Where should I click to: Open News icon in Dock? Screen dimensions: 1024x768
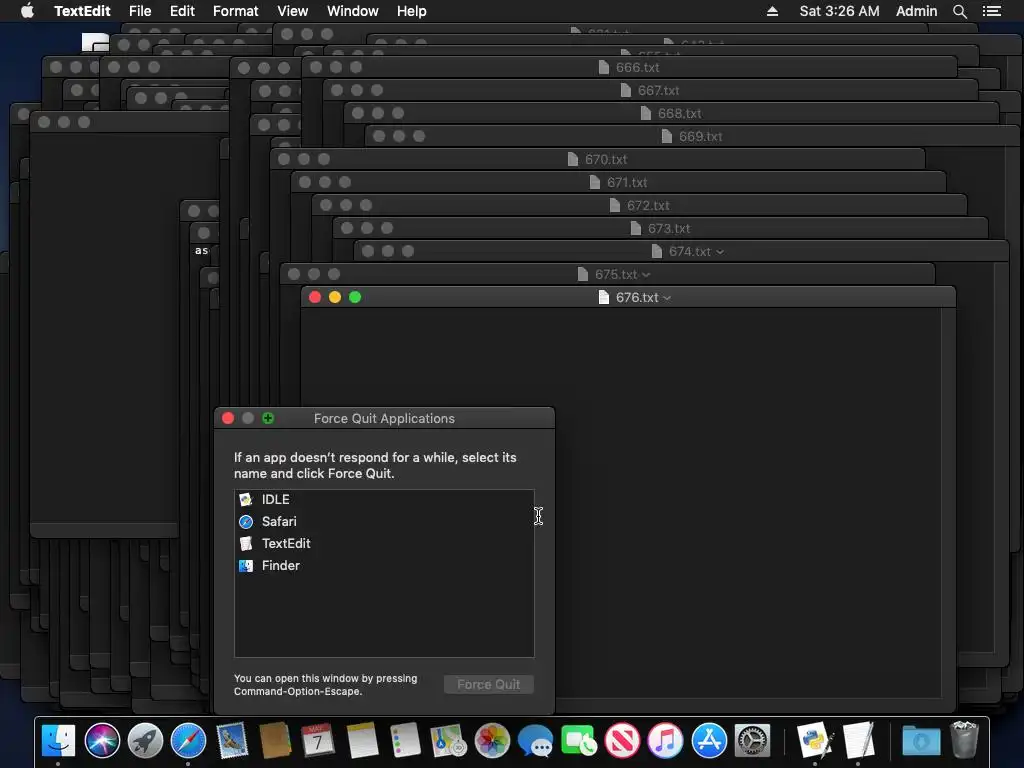coord(622,741)
